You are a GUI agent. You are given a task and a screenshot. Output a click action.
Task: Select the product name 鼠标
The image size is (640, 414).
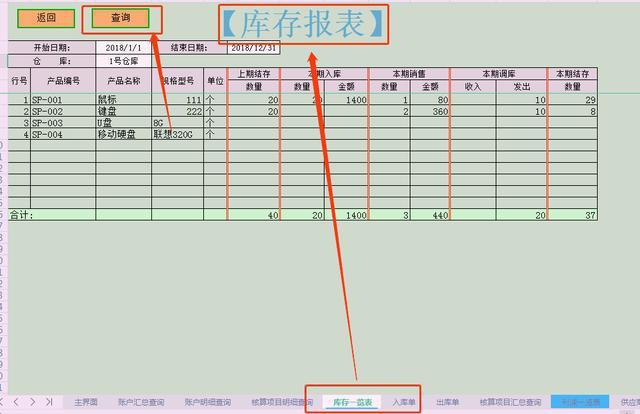pos(124,100)
